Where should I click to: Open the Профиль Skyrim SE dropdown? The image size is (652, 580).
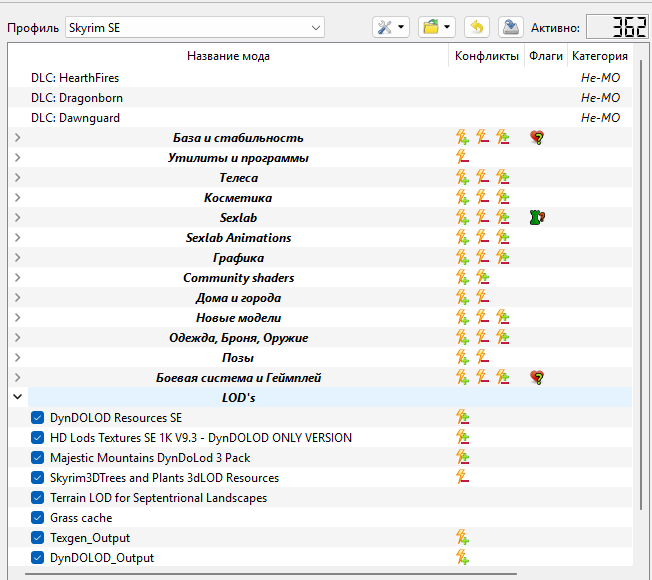click(x=195, y=27)
